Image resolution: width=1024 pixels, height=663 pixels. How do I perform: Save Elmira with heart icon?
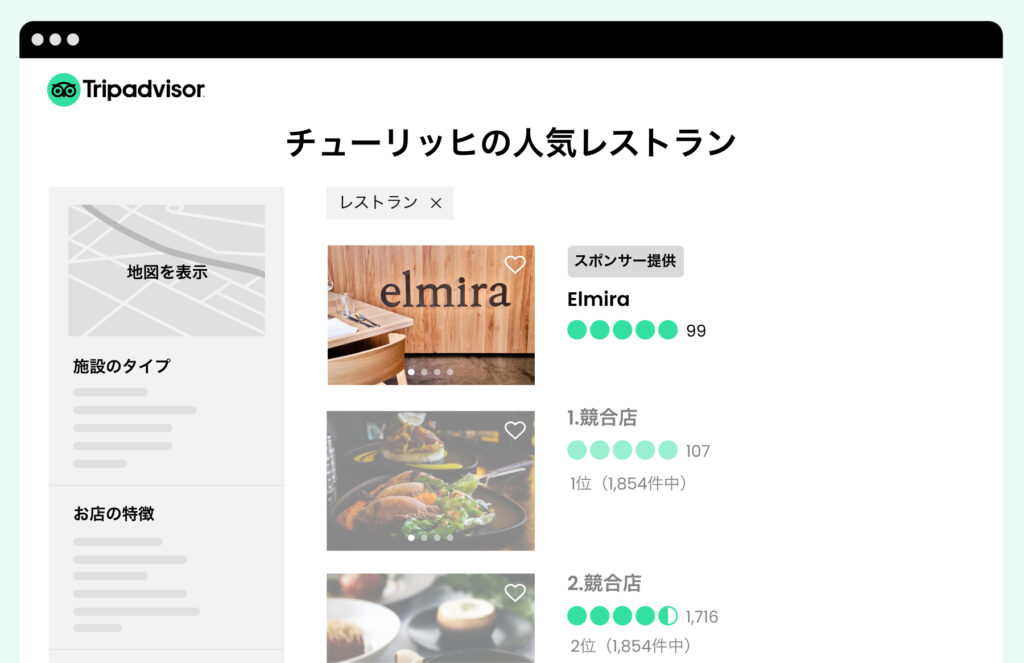pyautogui.click(x=515, y=264)
